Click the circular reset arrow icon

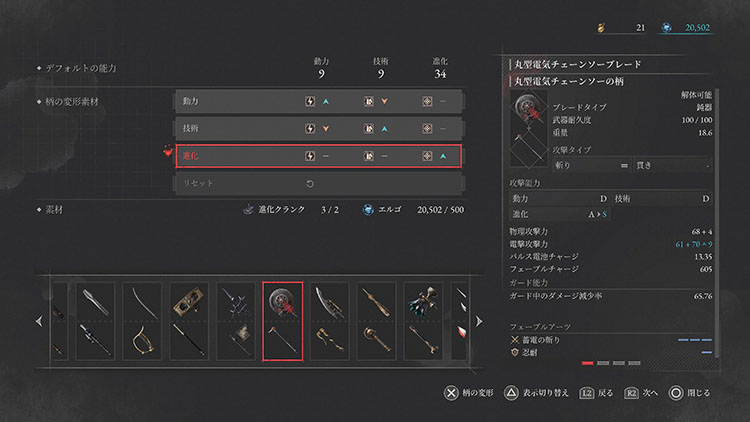[x=310, y=184]
